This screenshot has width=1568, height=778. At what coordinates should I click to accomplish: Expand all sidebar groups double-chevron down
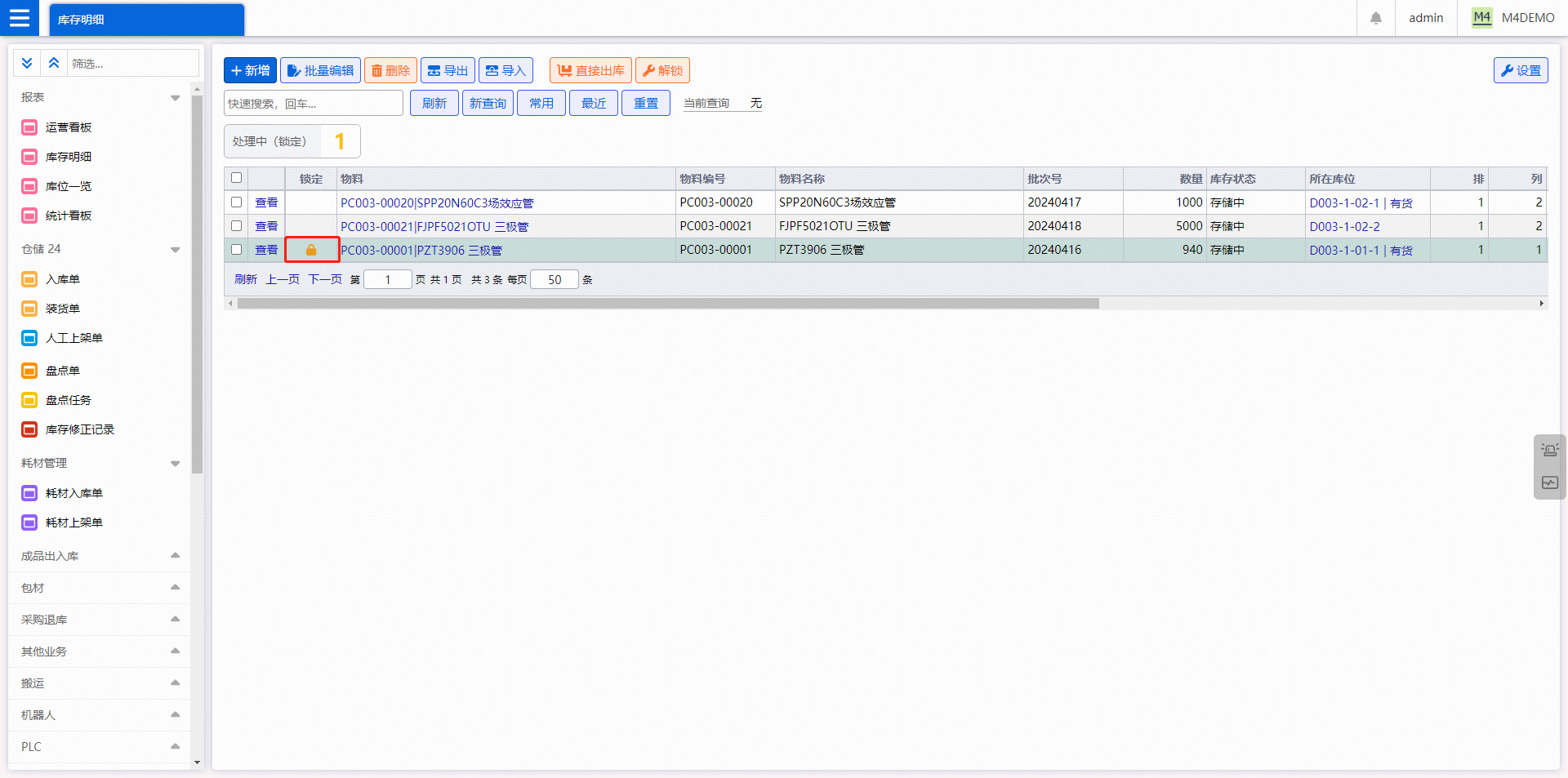coord(27,63)
